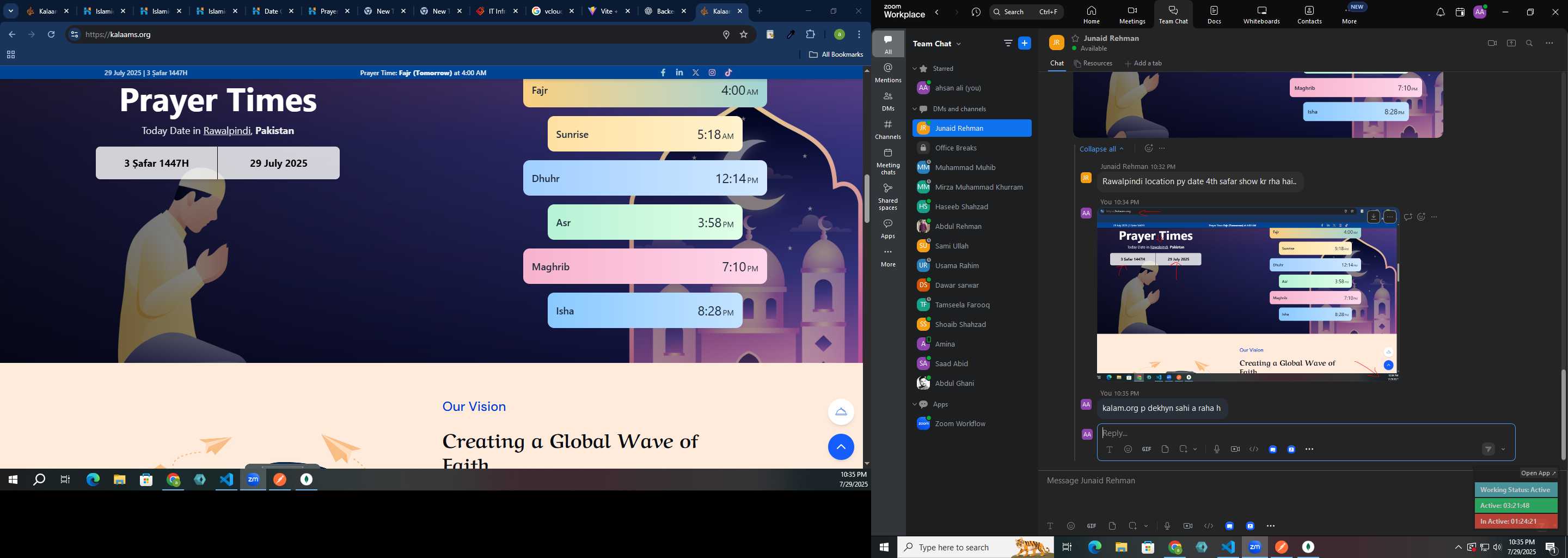
Task: Open text formatting in main message toolbar
Action: tap(1050, 526)
